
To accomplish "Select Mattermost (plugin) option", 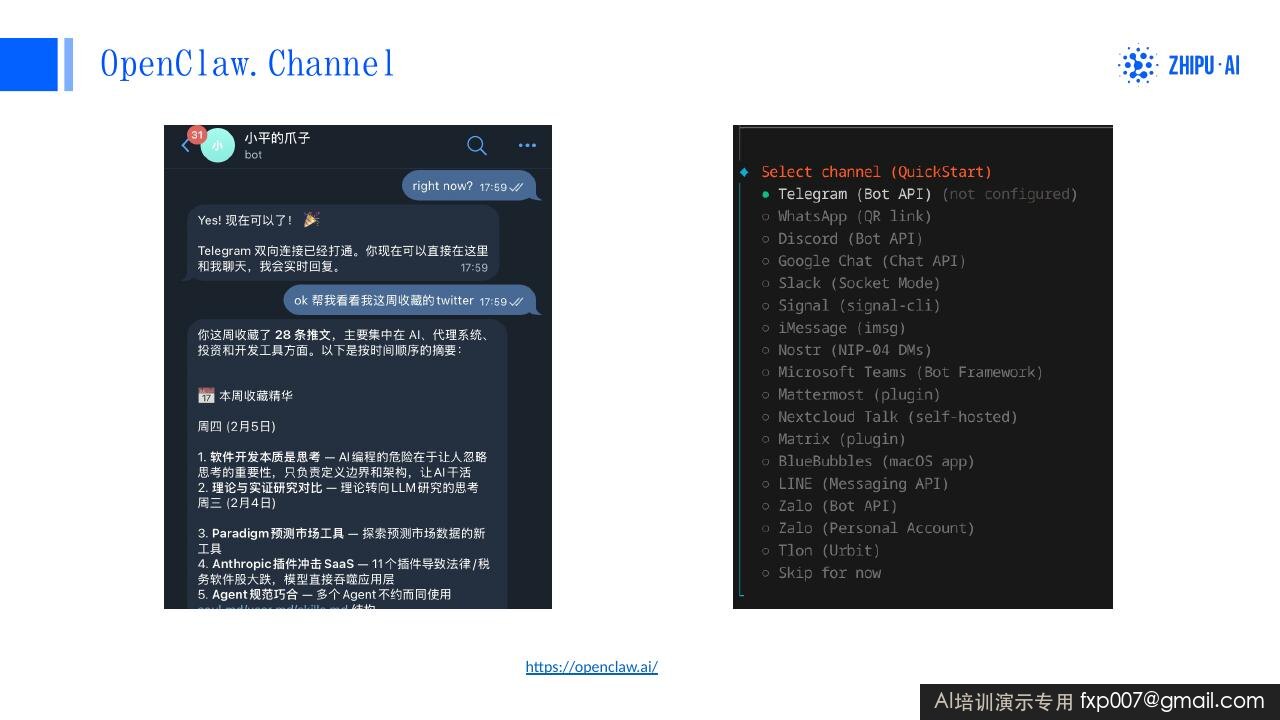I will (851, 394).
